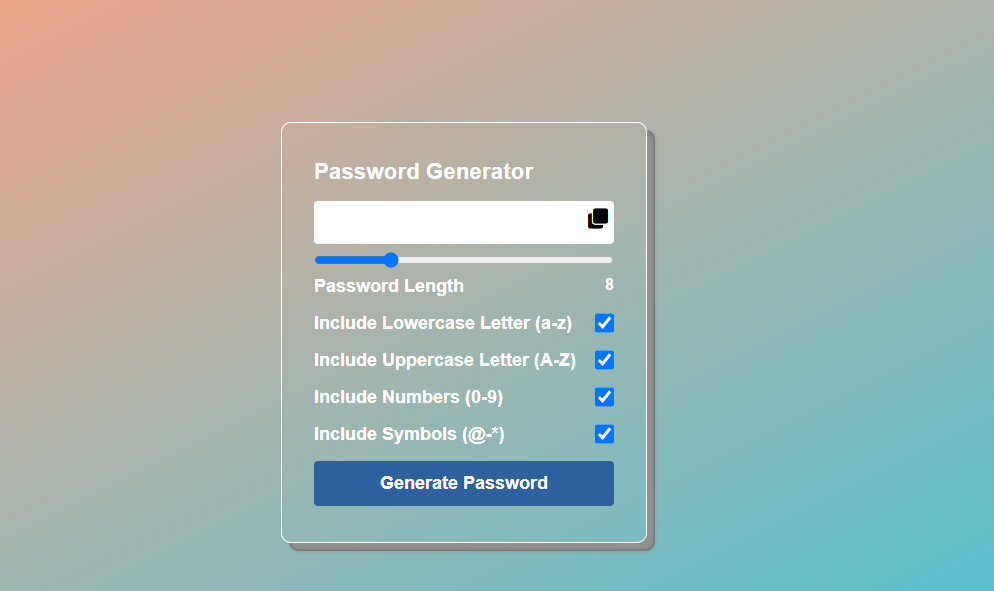
Task: Click the "Include Symbols (@-*)" label text
Action: click(x=408, y=434)
